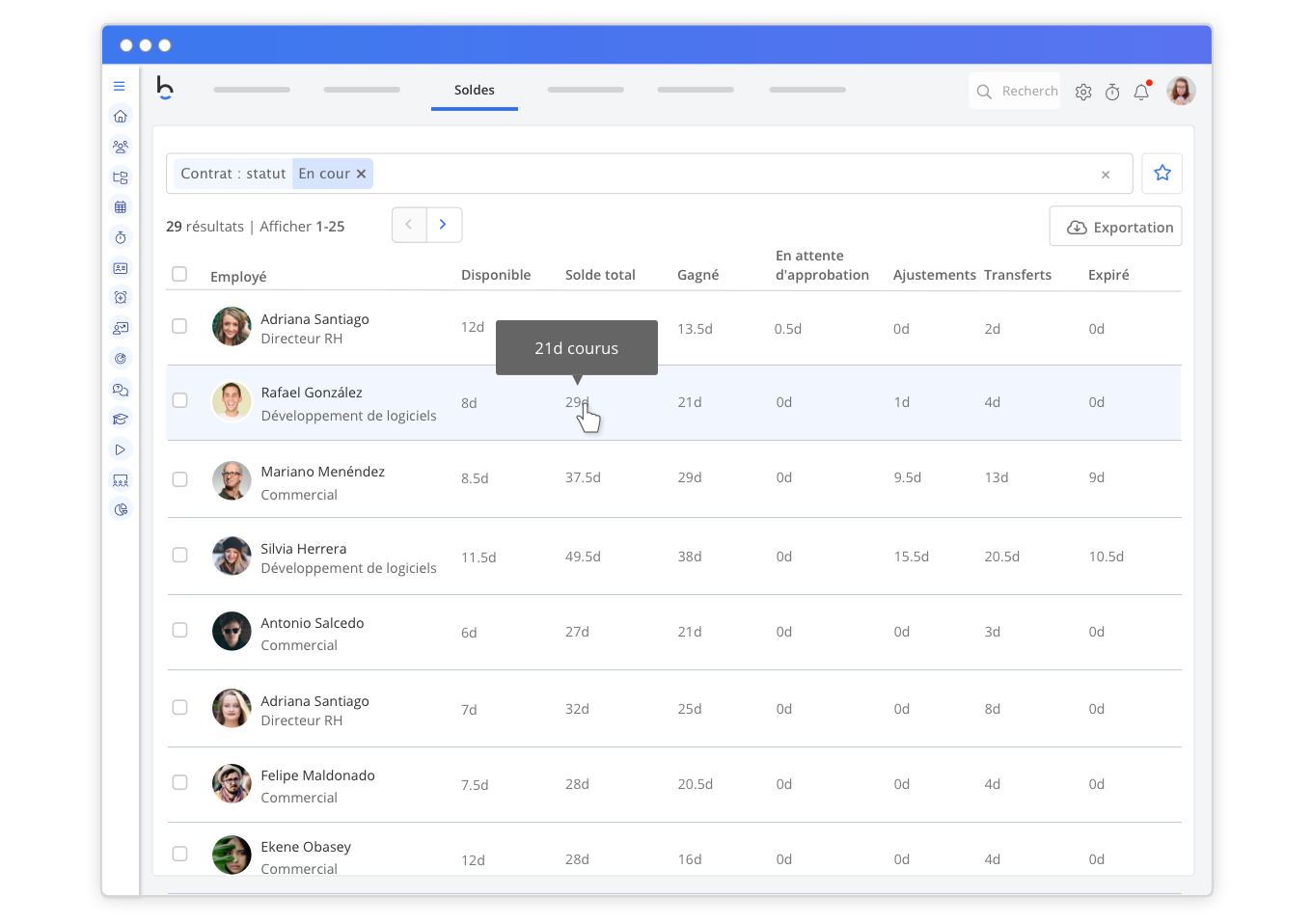1312x924 pixels.
Task: Check the checkbox for Silvia Herrera's row
Action: coord(179,556)
